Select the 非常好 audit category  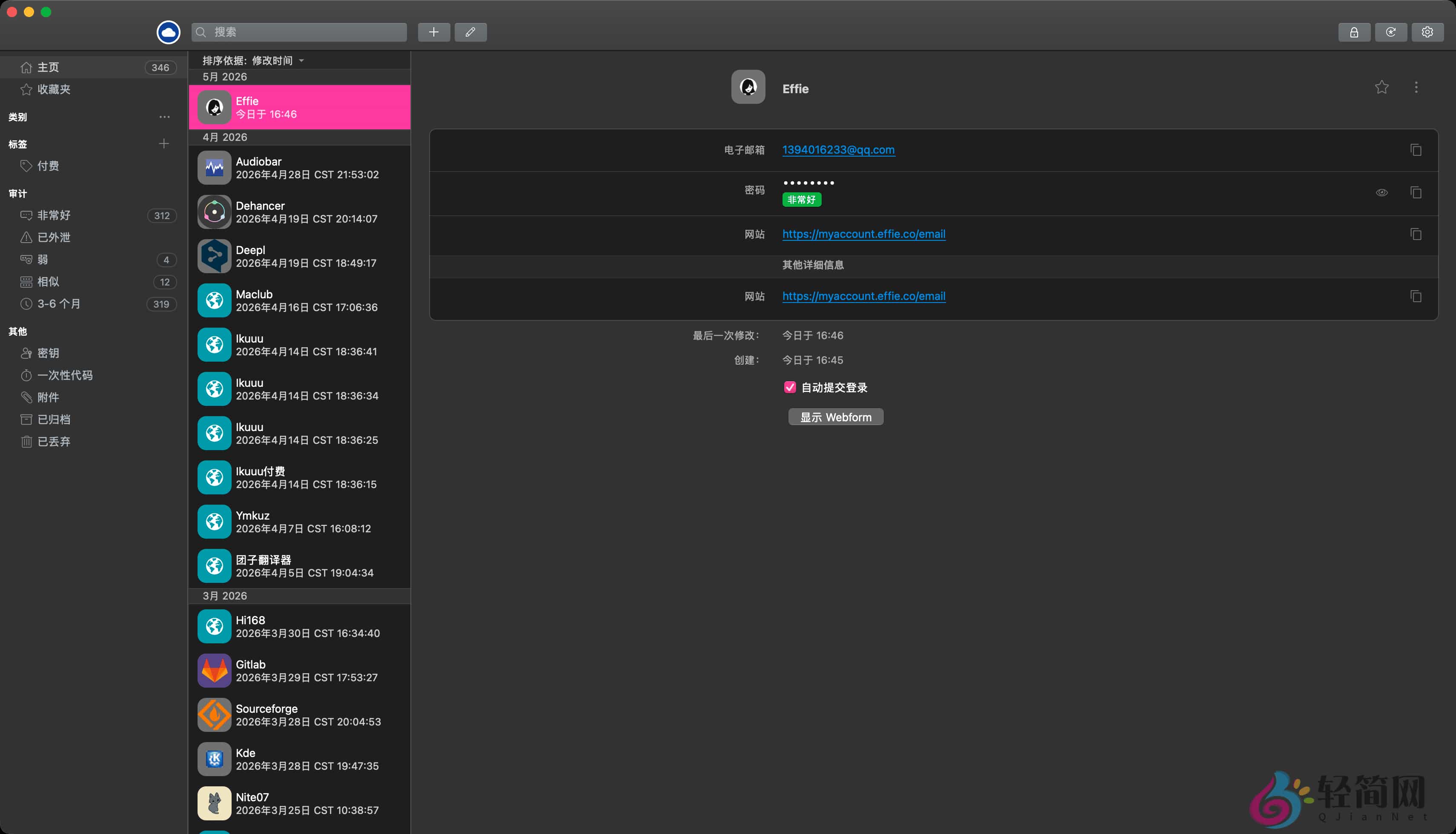click(94, 215)
